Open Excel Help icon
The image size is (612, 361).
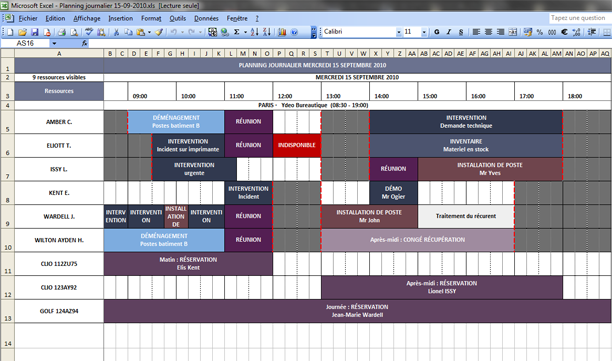(294, 32)
